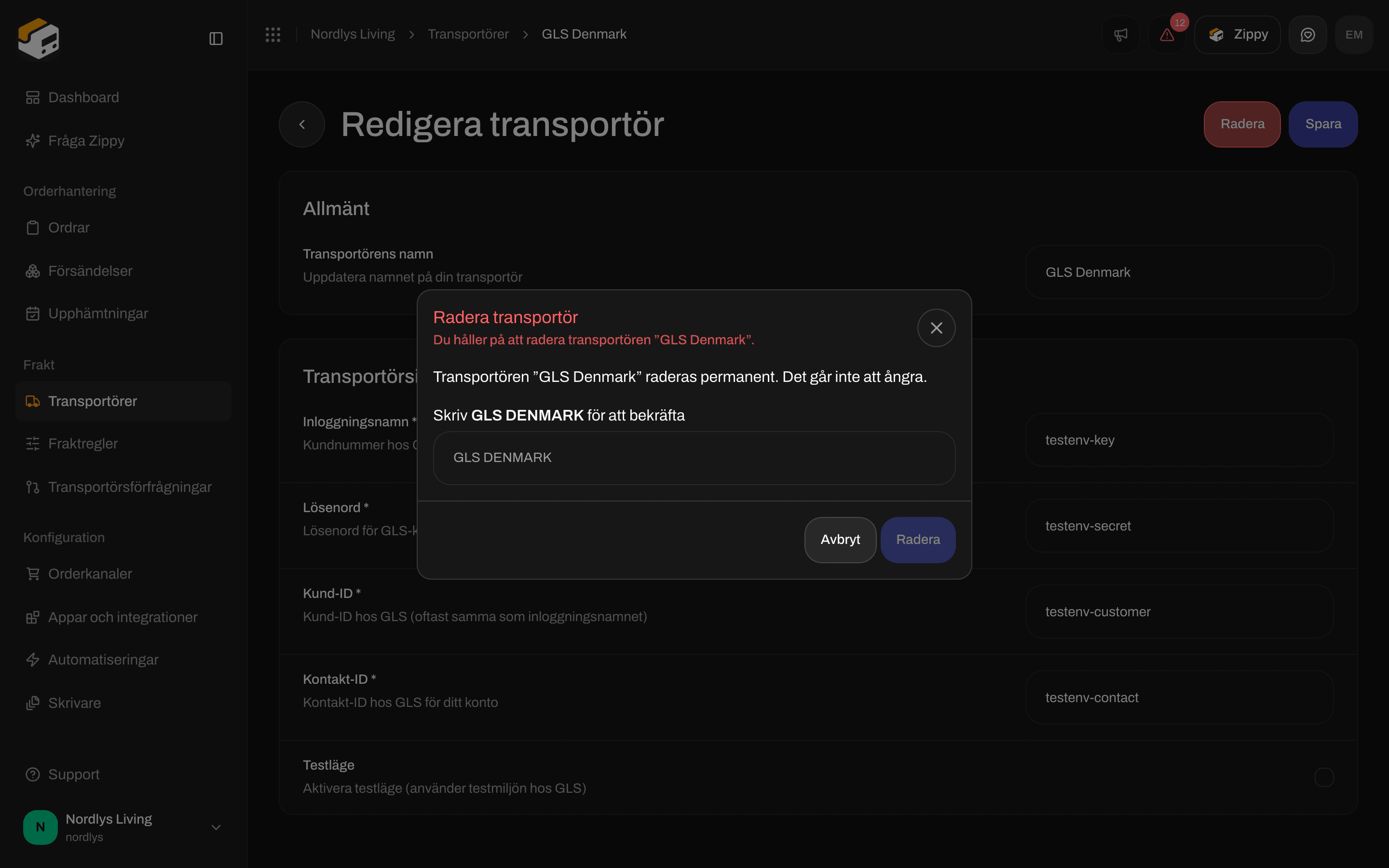This screenshot has width=1389, height=868.
Task: Open Upphämtningar in the sidebar
Action: tap(123, 313)
